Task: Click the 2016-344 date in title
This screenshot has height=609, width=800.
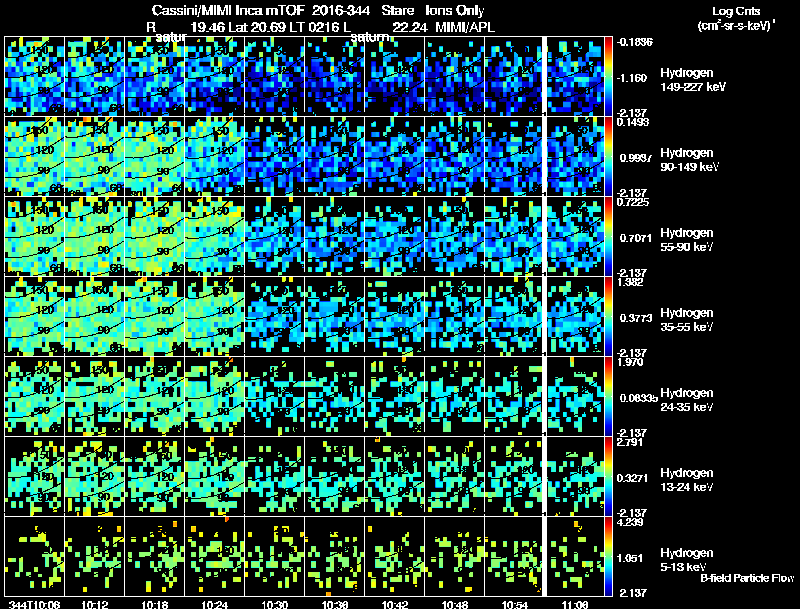Action: (x=341, y=11)
